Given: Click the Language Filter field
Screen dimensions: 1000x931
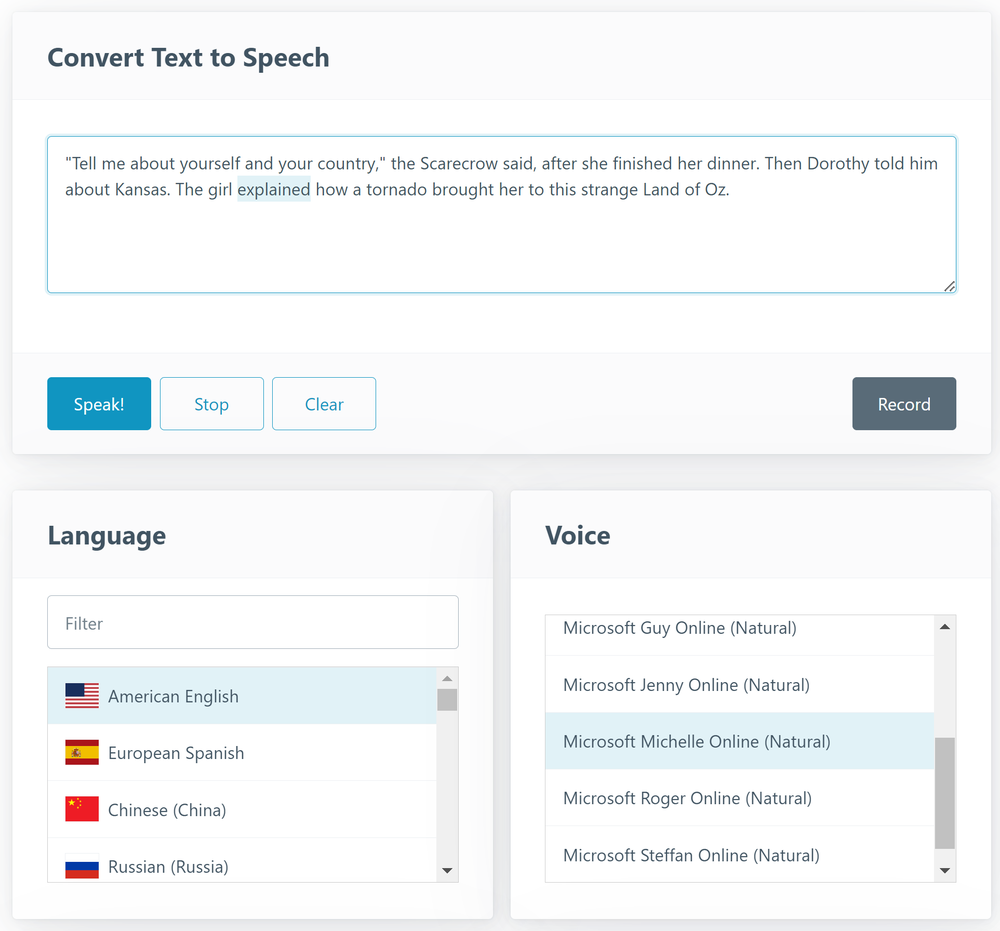Looking at the screenshot, I should (253, 622).
